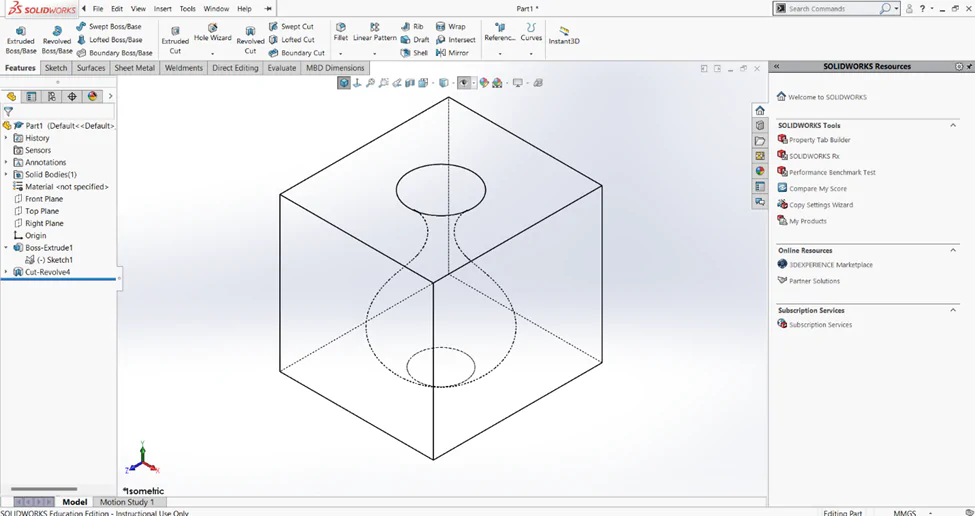This screenshot has width=975, height=516.
Task: Expand more manager tabs arrow
Action: coord(111,96)
